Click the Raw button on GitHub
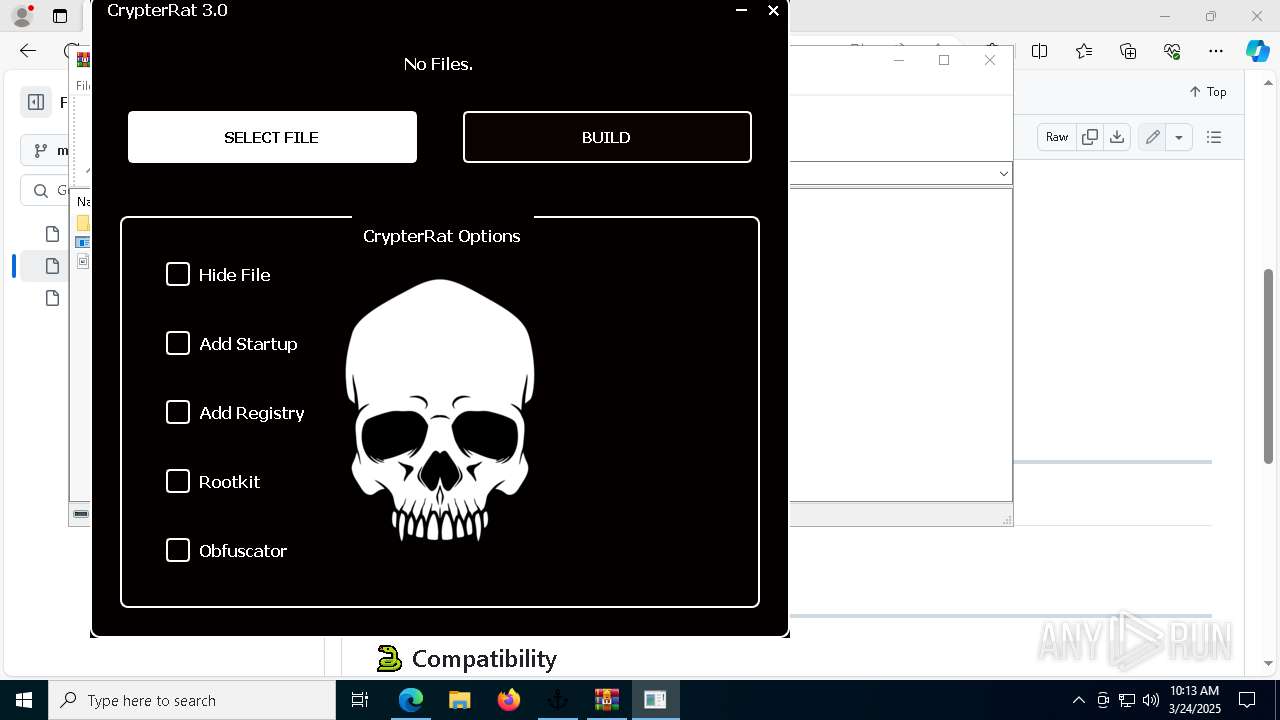The height and width of the screenshot is (720, 1280). (x=1057, y=137)
